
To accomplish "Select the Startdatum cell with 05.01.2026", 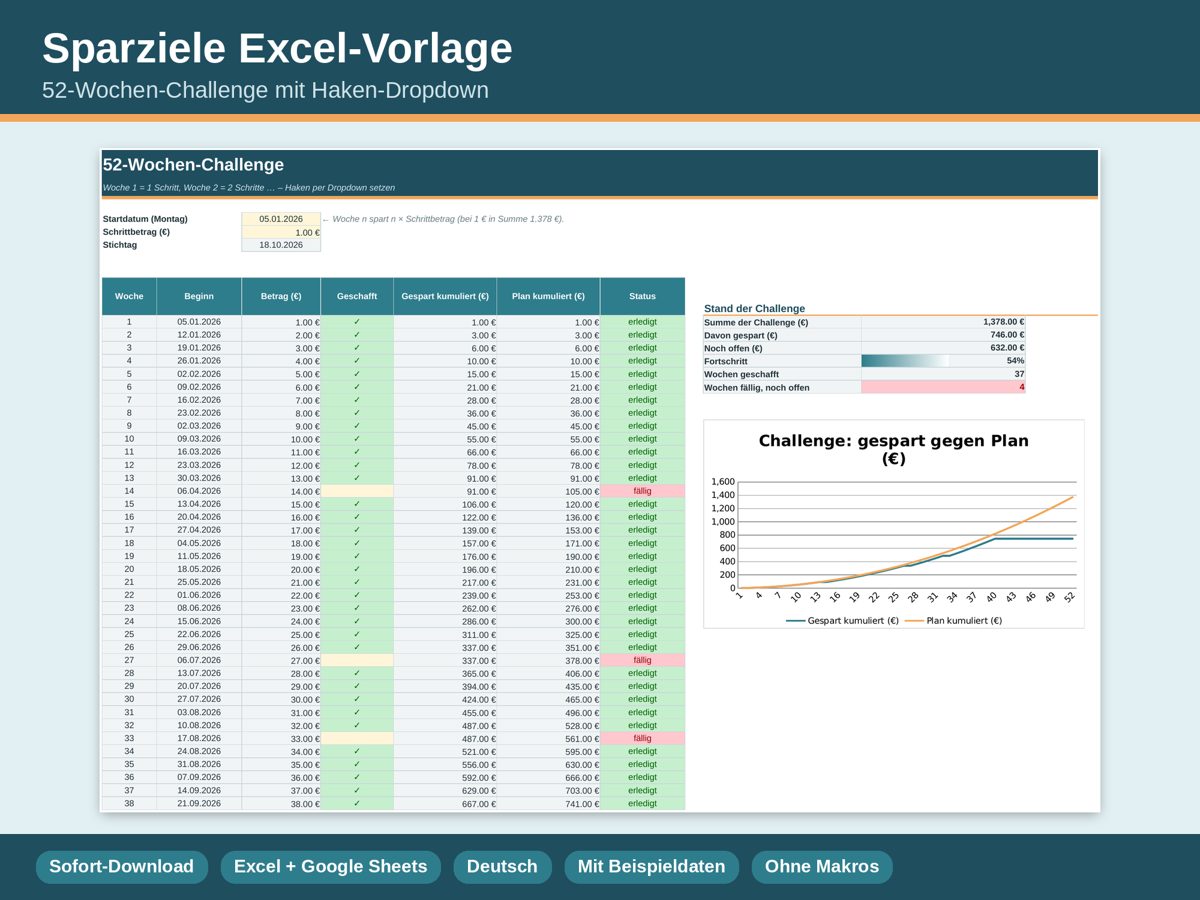I will (281, 219).
